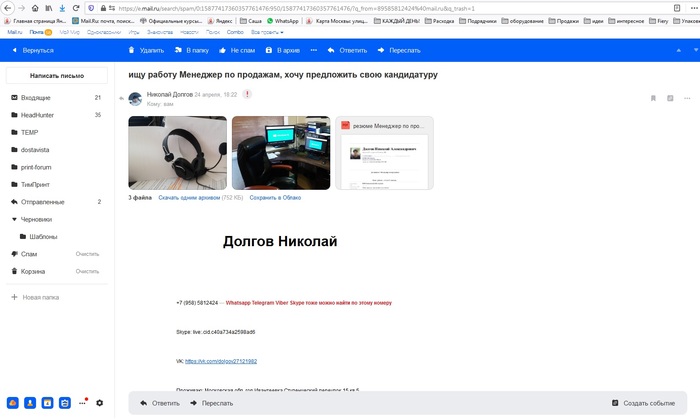The height and width of the screenshot is (419, 700).
Task: Click Скачать одним архивом link
Action: pos(189,198)
